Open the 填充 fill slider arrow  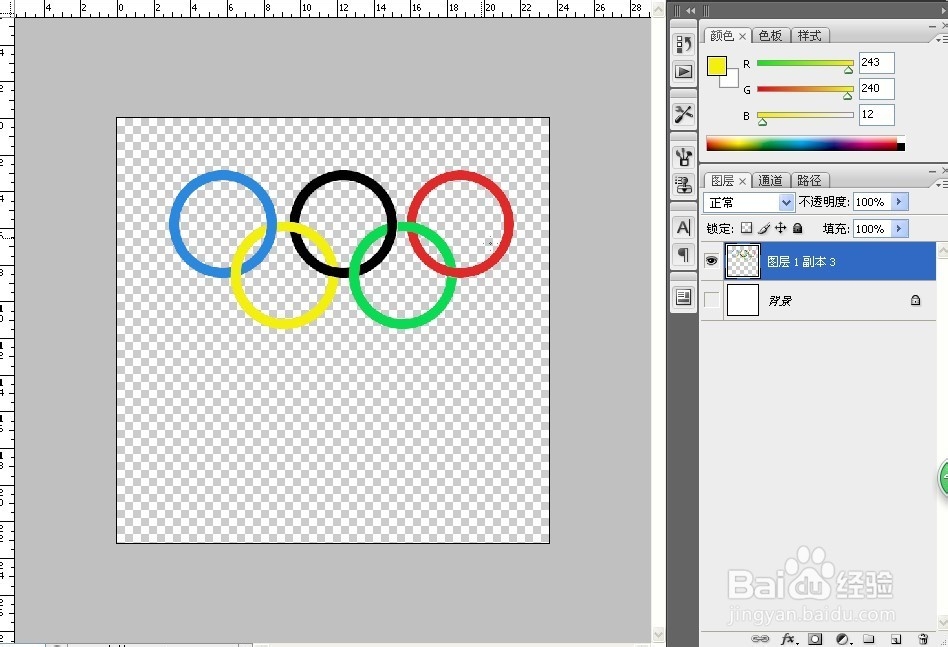point(899,229)
